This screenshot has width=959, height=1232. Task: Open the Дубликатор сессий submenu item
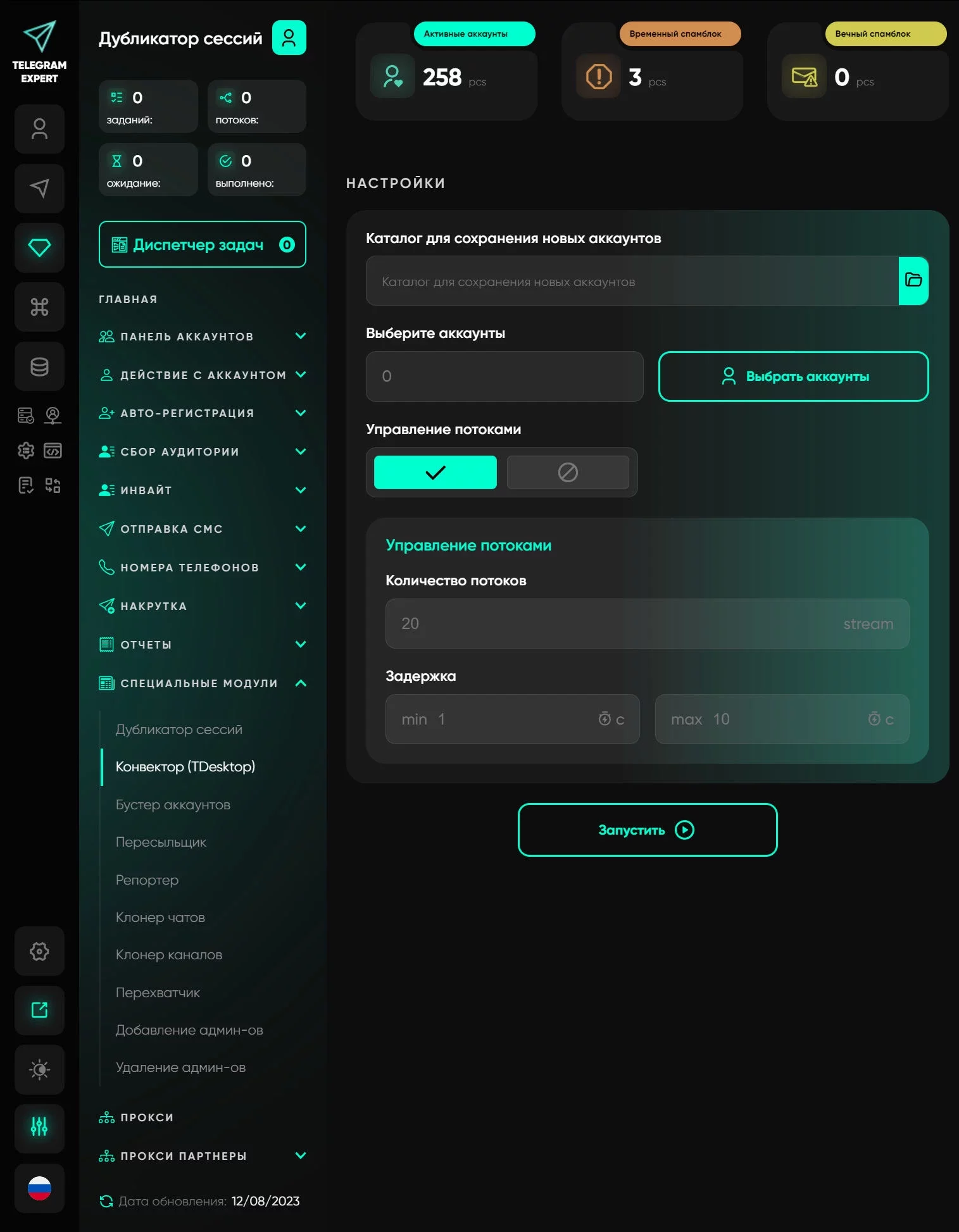[179, 729]
